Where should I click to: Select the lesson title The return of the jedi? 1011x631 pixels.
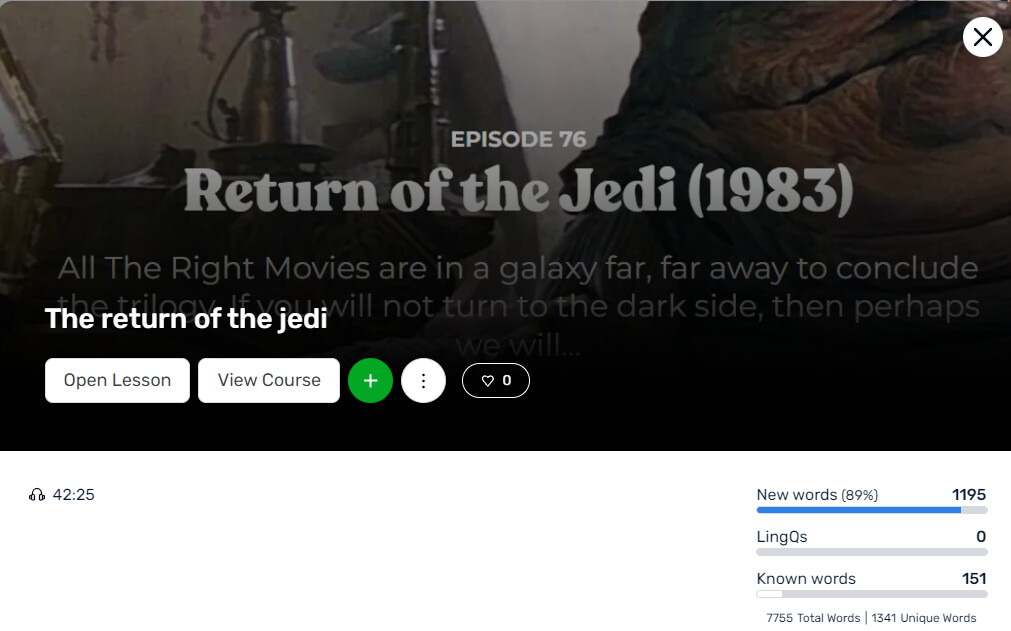pos(186,319)
